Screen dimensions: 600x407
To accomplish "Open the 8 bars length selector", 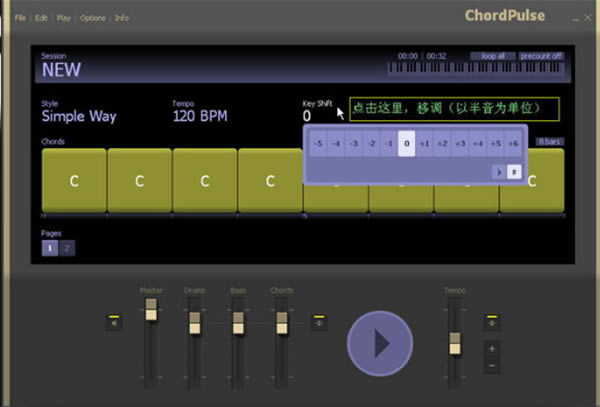I will (x=549, y=142).
